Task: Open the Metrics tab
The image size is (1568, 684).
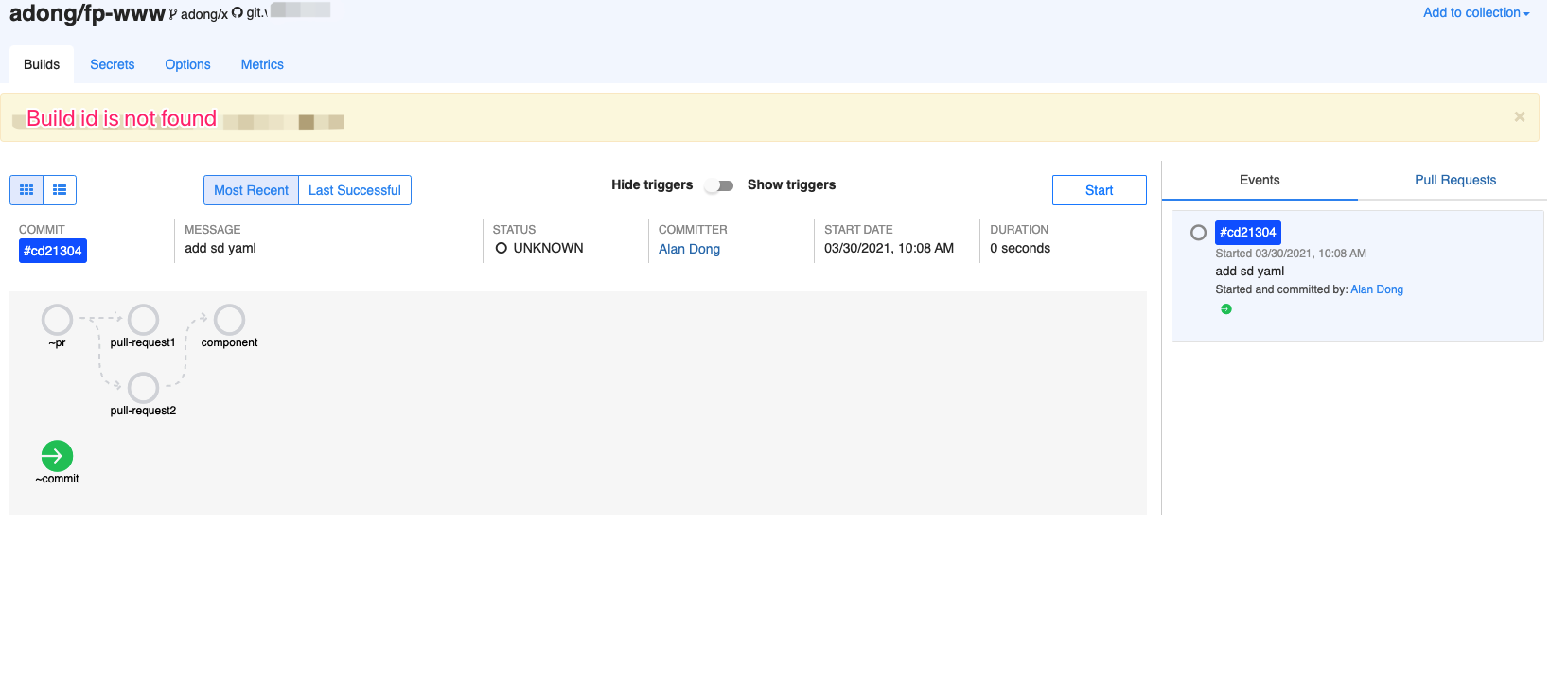Action: (x=262, y=64)
